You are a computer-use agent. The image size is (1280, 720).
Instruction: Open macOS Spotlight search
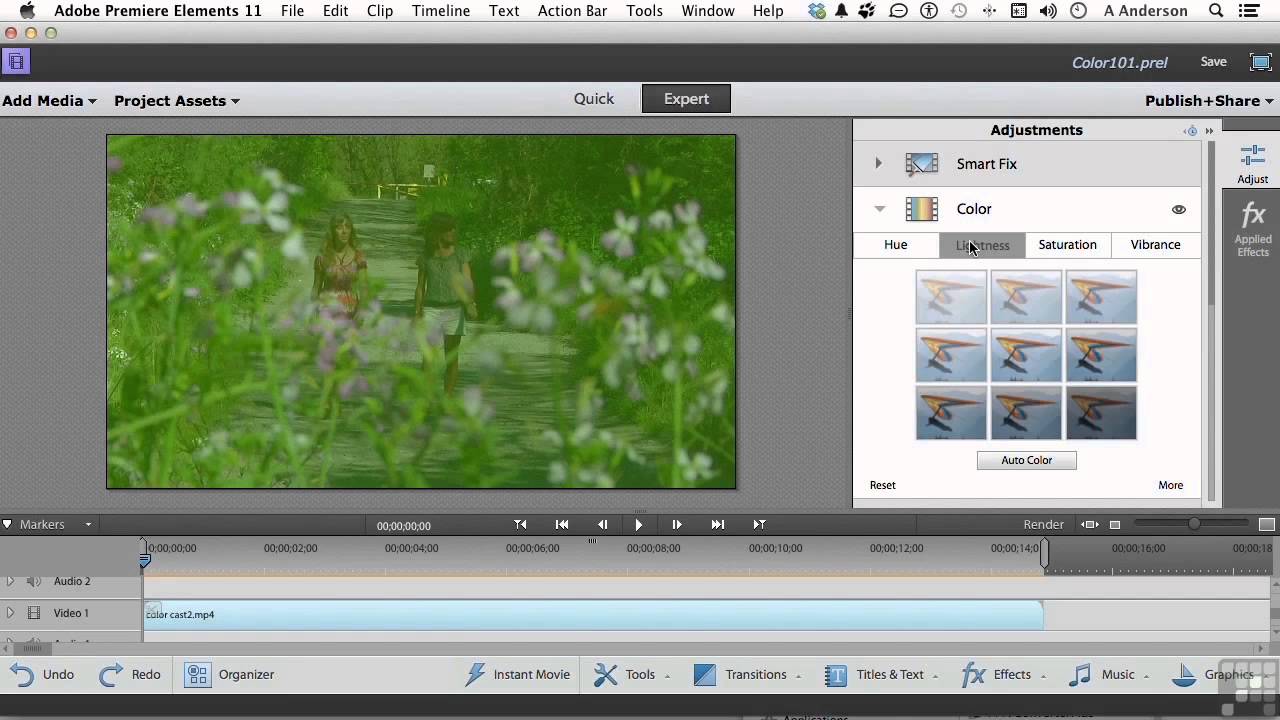[x=1216, y=11]
